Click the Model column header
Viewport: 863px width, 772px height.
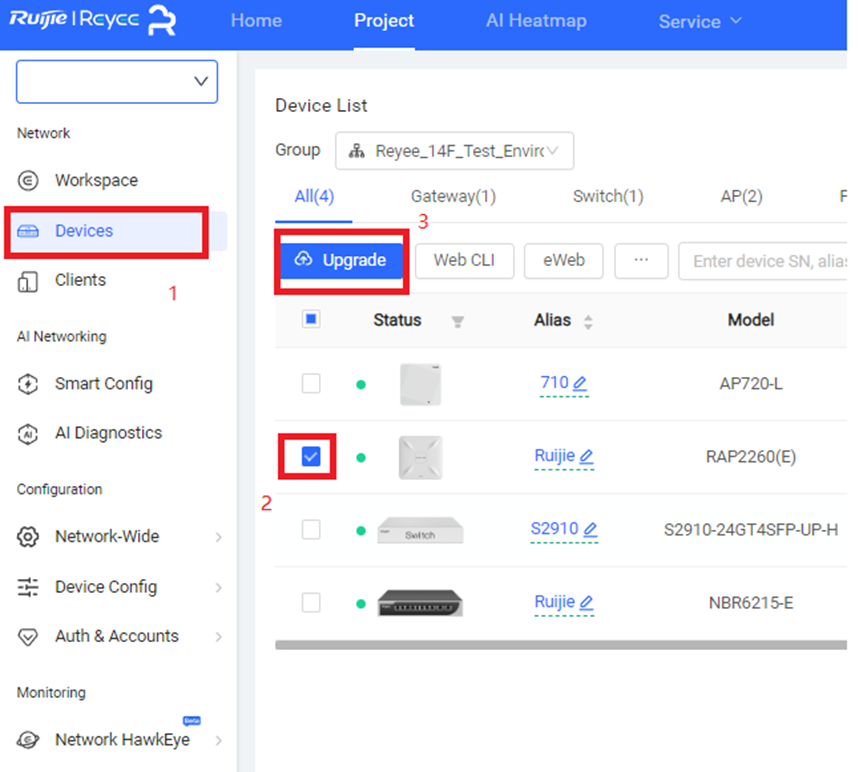[751, 320]
